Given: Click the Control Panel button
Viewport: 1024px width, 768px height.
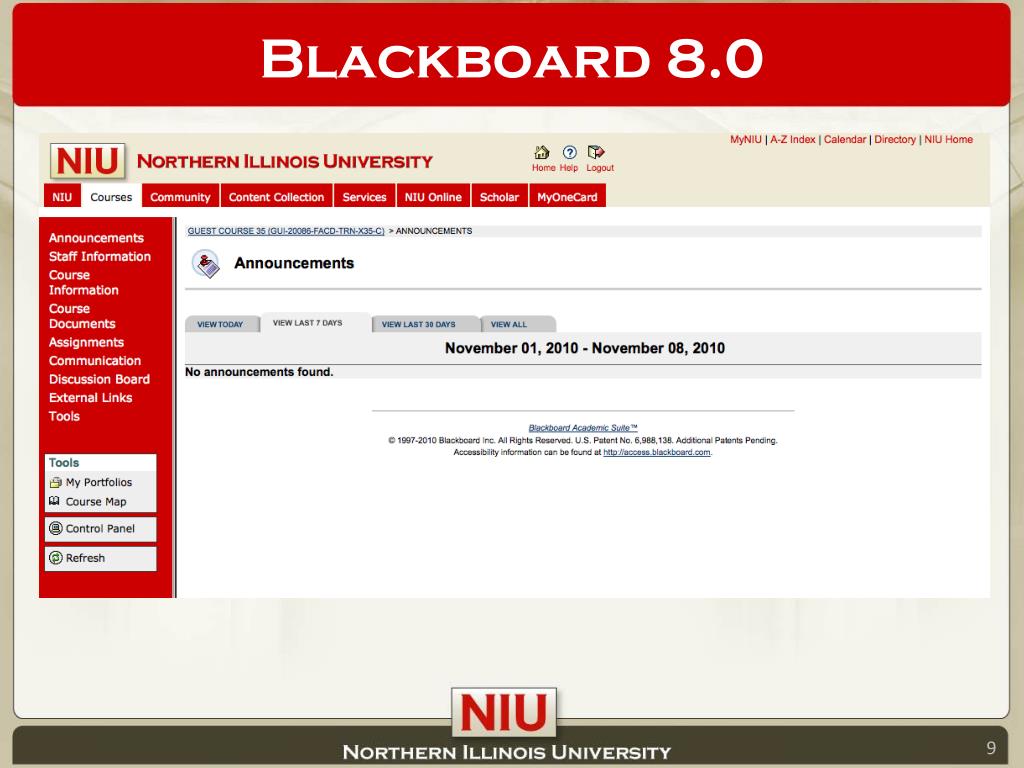Looking at the screenshot, I should [101, 529].
